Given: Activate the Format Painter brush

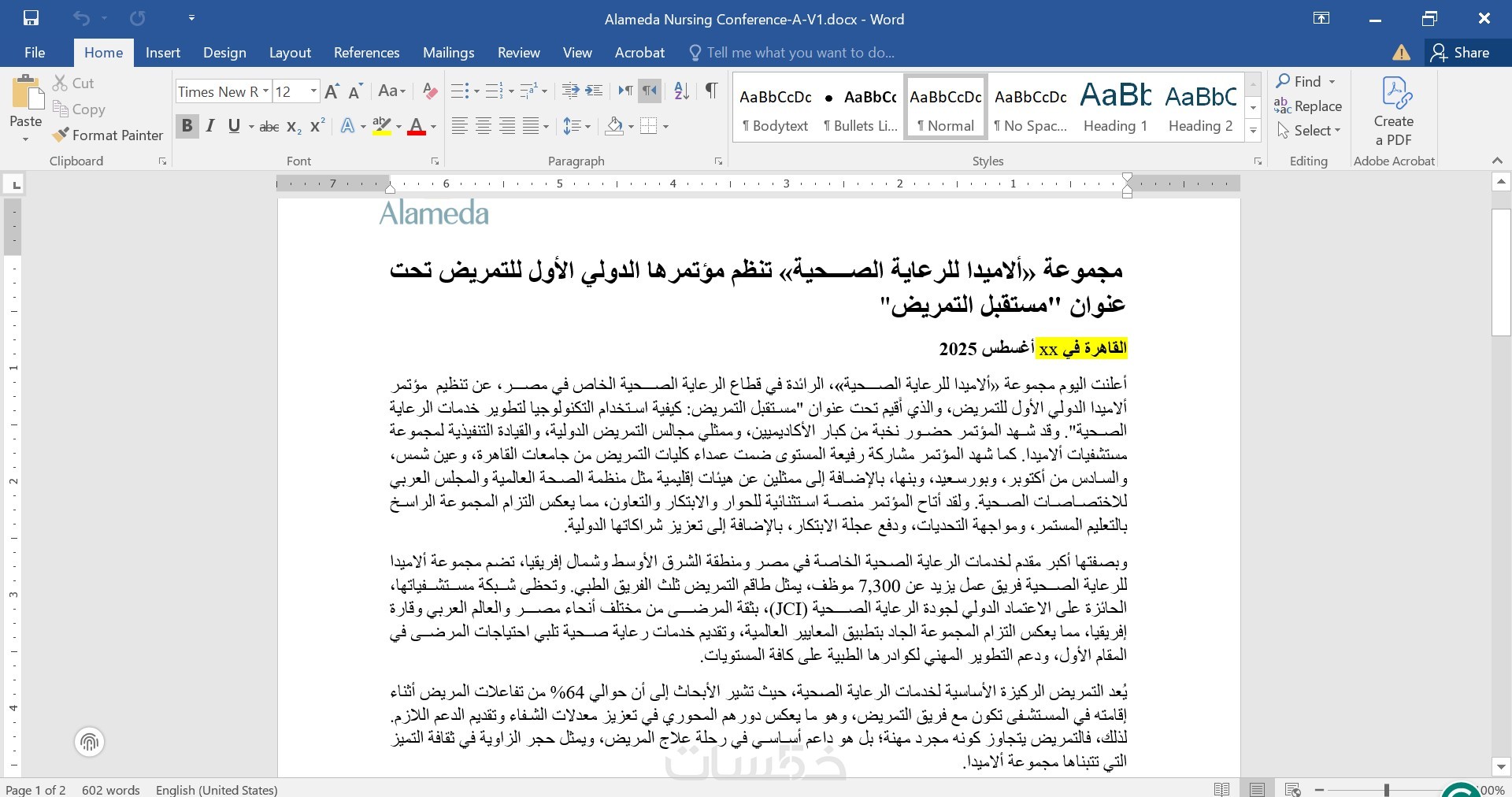Looking at the screenshot, I should (108, 135).
